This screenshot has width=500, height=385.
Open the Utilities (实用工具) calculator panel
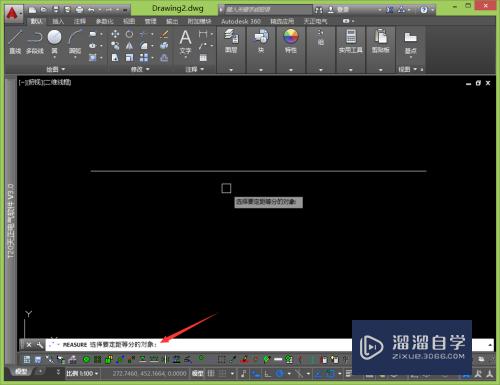(x=351, y=42)
